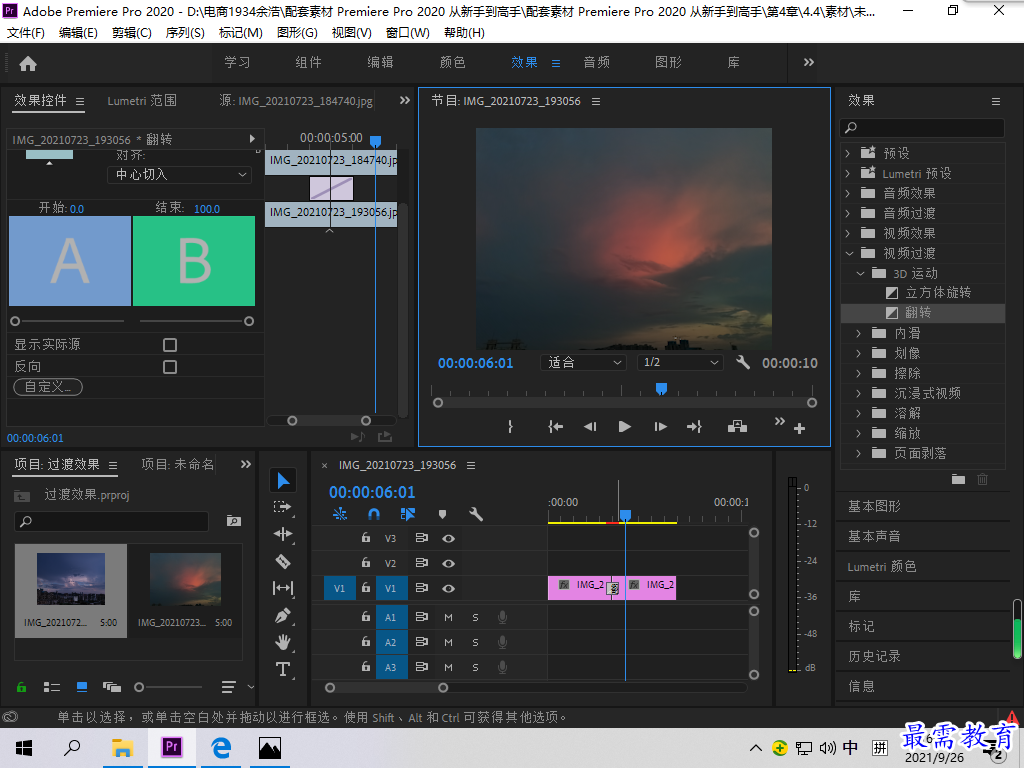Open the 适合 zoom level dropdown
The width and height of the screenshot is (1024, 768).
pos(583,362)
